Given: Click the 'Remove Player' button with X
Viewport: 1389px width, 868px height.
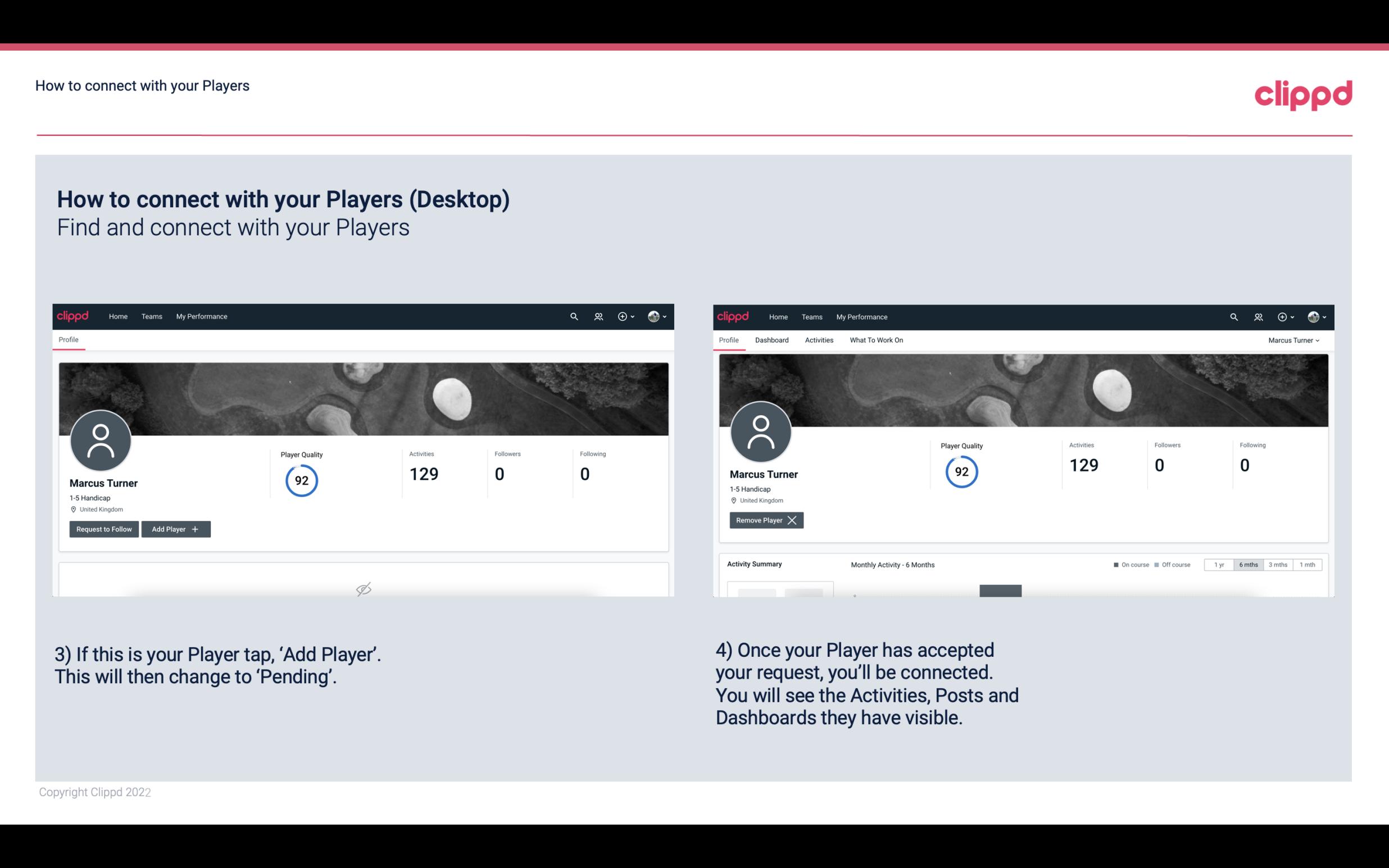Looking at the screenshot, I should [765, 520].
